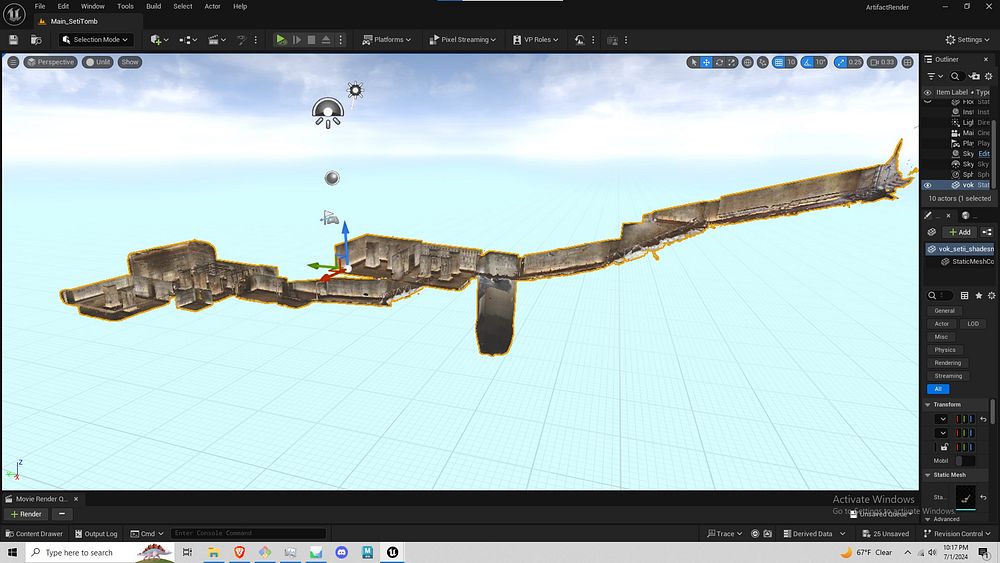Click the Static Mesh asset thumbnail
The image size is (1000, 563).
click(x=965, y=497)
